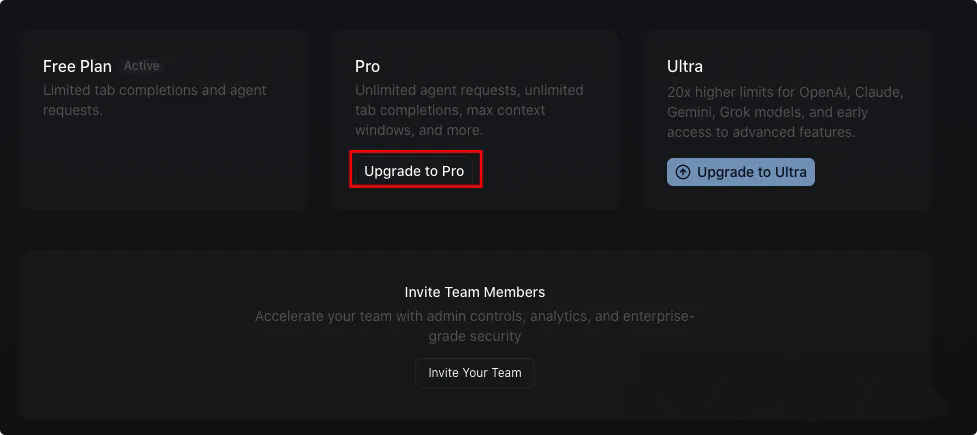
Task: Open the Invite Your Team button
Action: pyautogui.click(x=475, y=373)
